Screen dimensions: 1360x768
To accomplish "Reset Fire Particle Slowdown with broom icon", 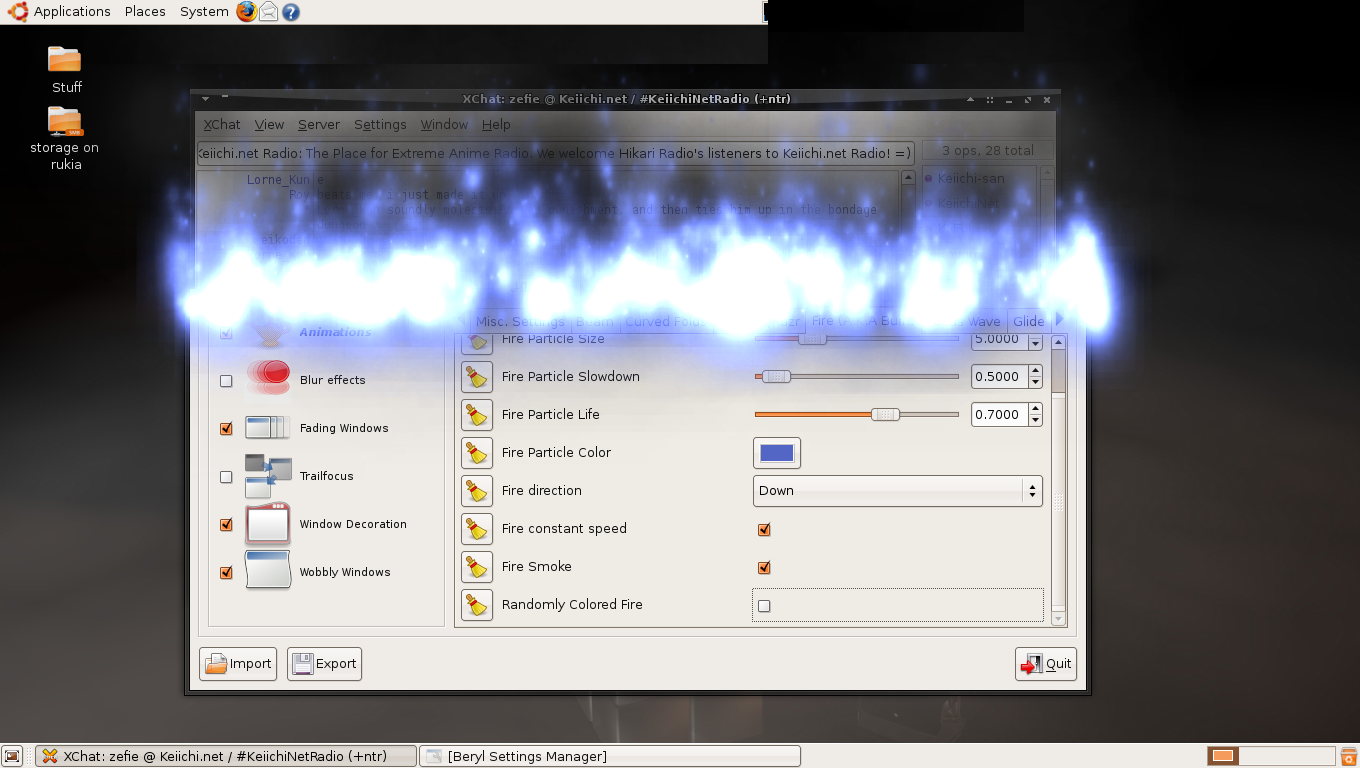I will [x=477, y=377].
